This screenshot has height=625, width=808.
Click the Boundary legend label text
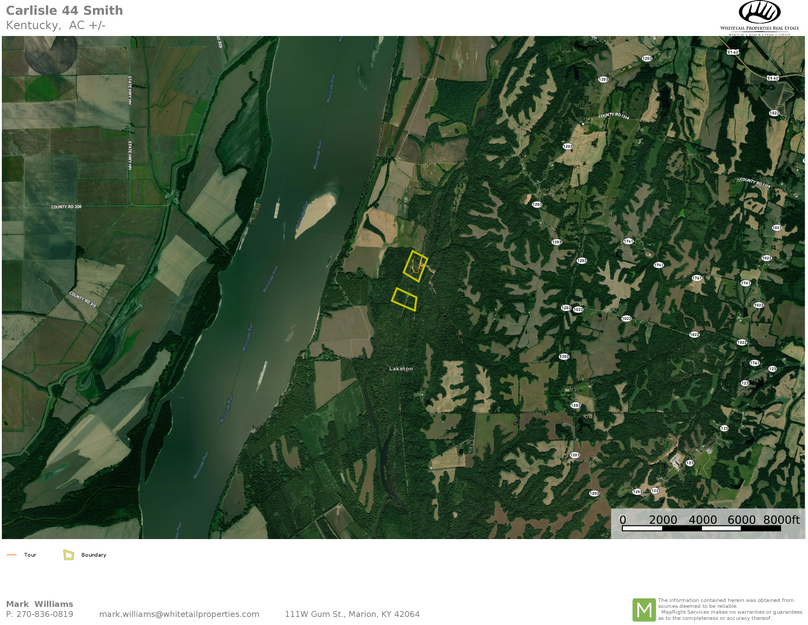coord(93,555)
